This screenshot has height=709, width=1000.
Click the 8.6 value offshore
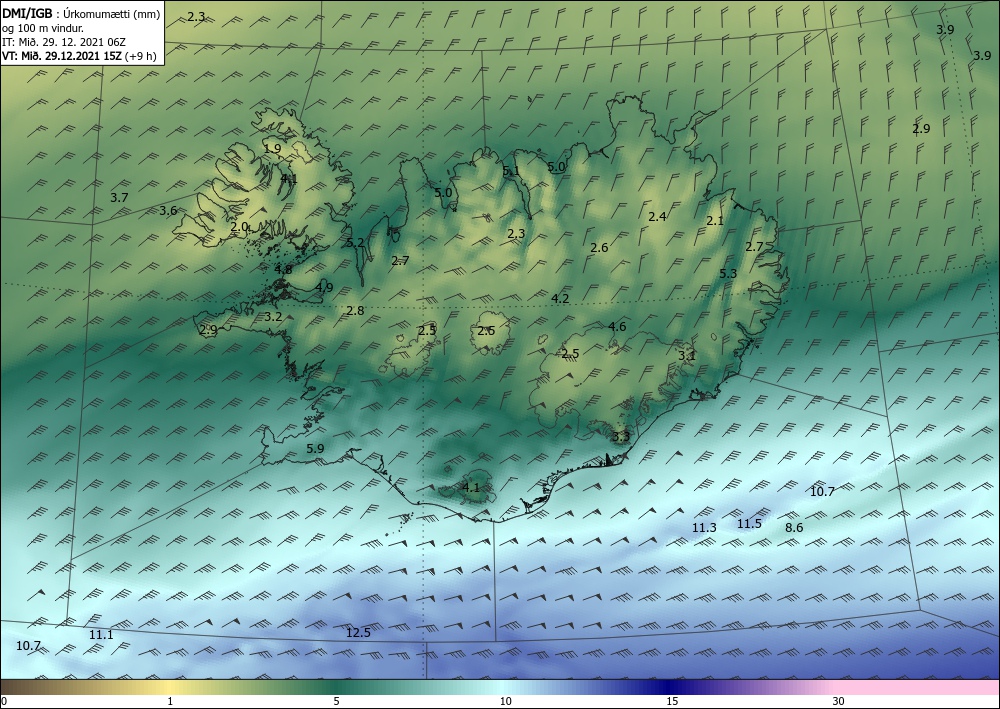[x=794, y=527]
